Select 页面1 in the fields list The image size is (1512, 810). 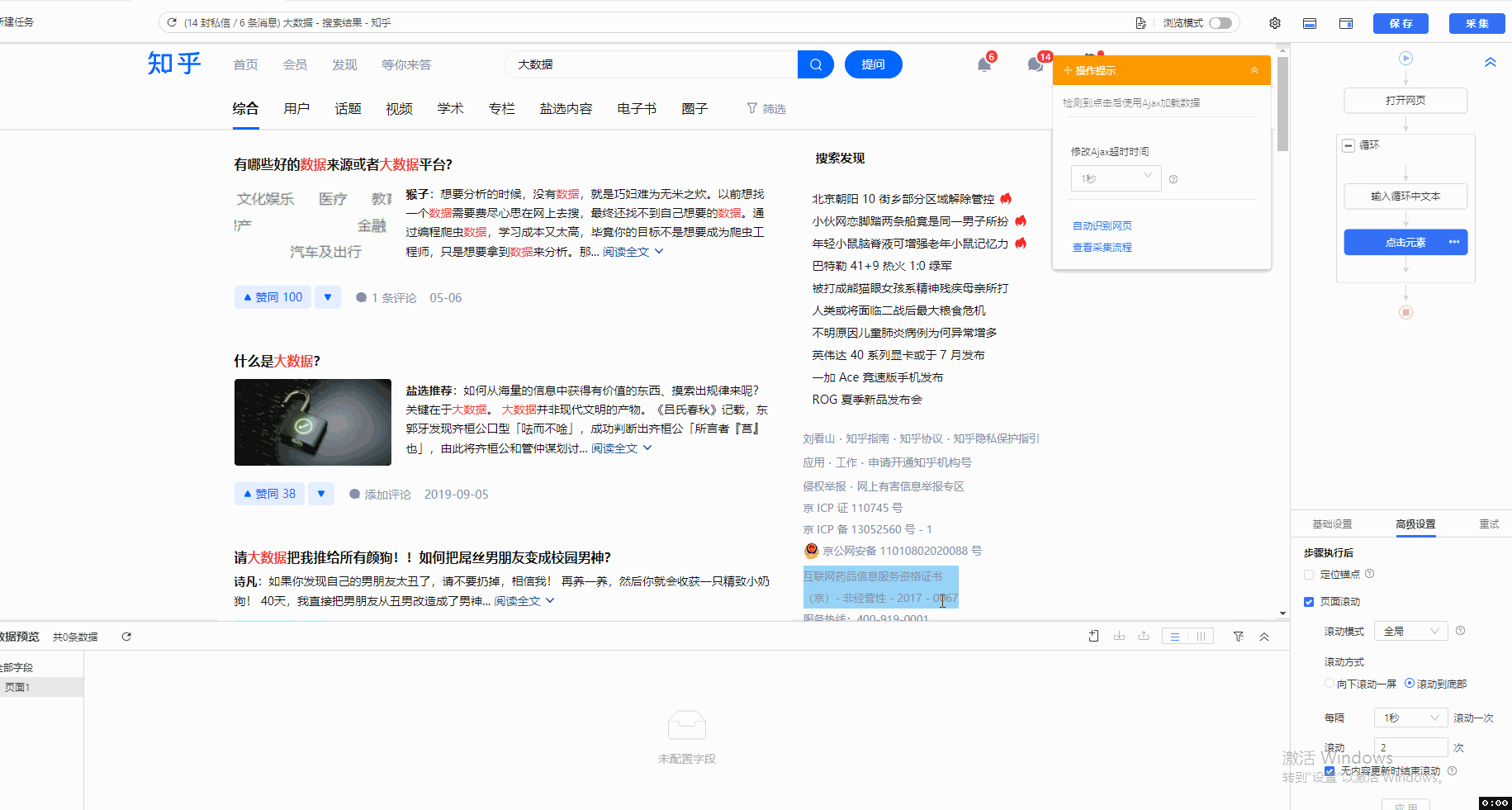point(40,687)
